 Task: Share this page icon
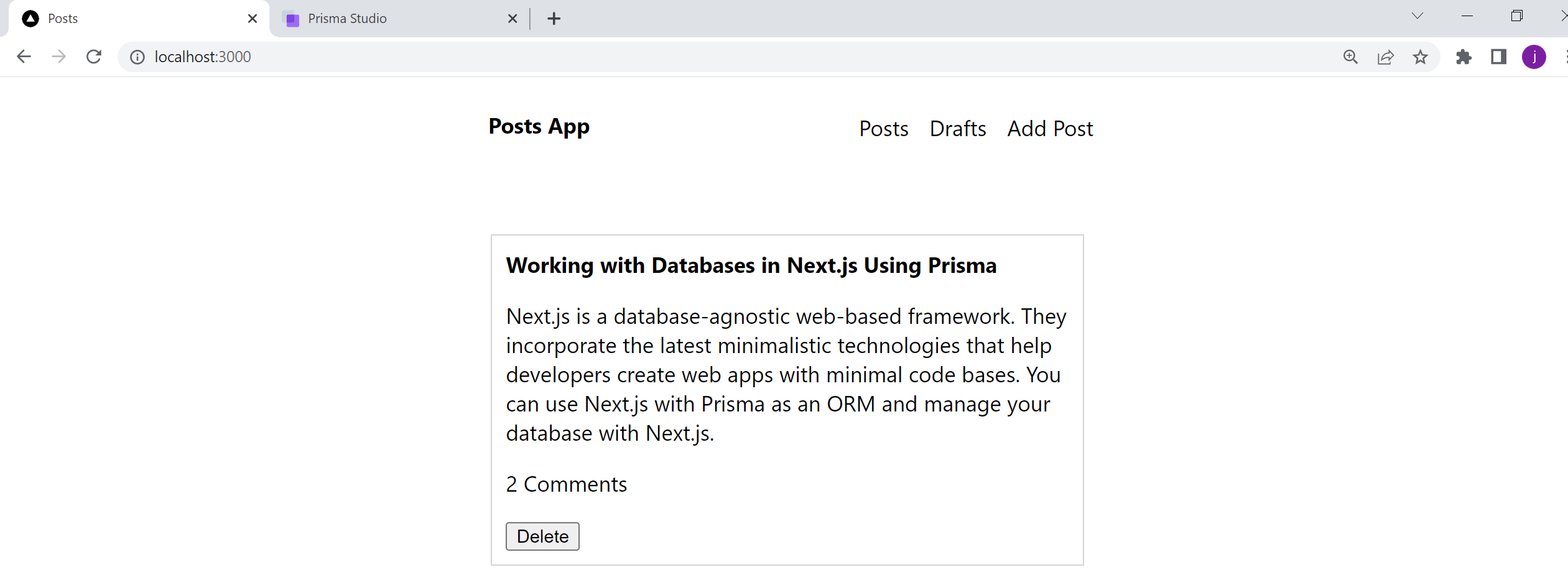pyautogui.click(x=1386, y=57)
